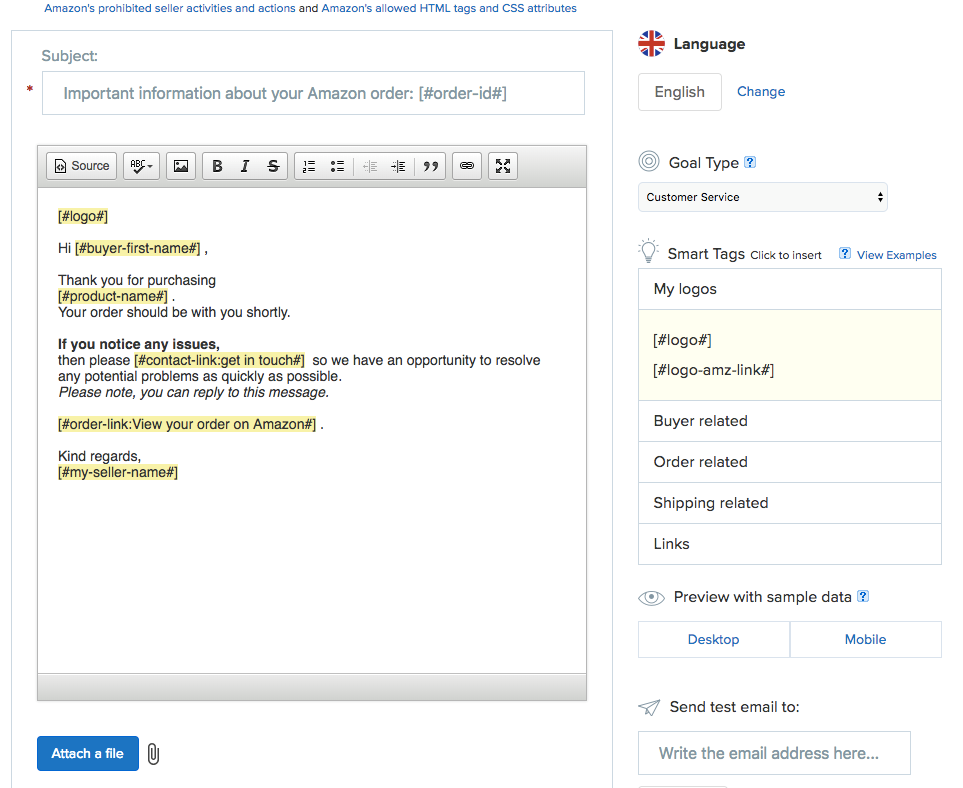Click the Change language link

(761, 92)
